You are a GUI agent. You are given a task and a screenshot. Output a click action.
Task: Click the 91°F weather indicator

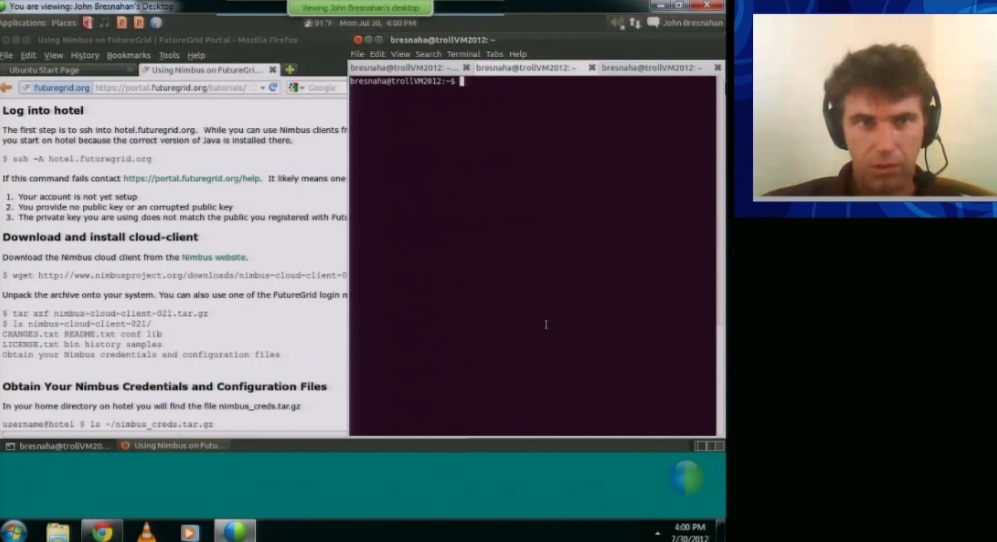point(319,23)
